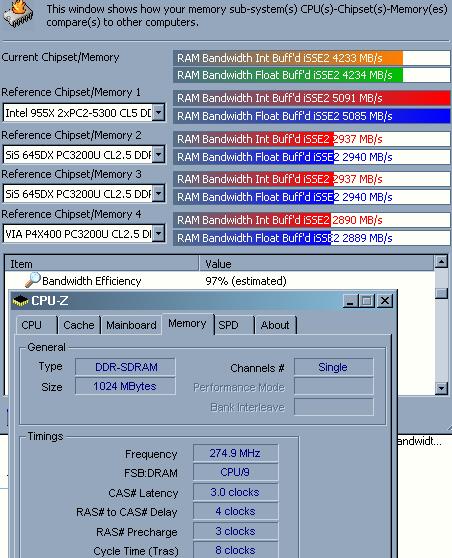Select the Memory tab

click(x=188, y=324)
